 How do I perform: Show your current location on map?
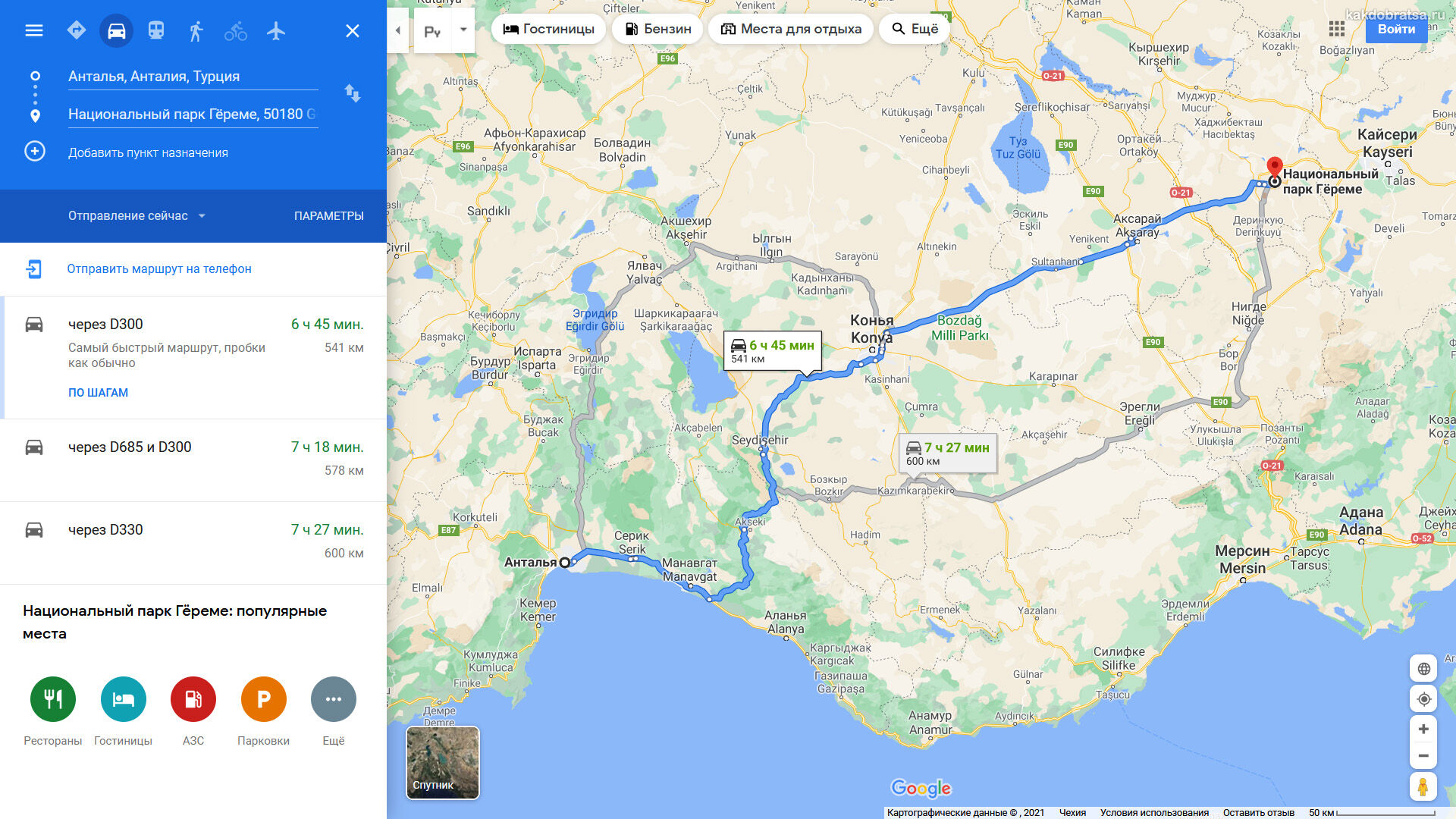(x=1423, y=699)
